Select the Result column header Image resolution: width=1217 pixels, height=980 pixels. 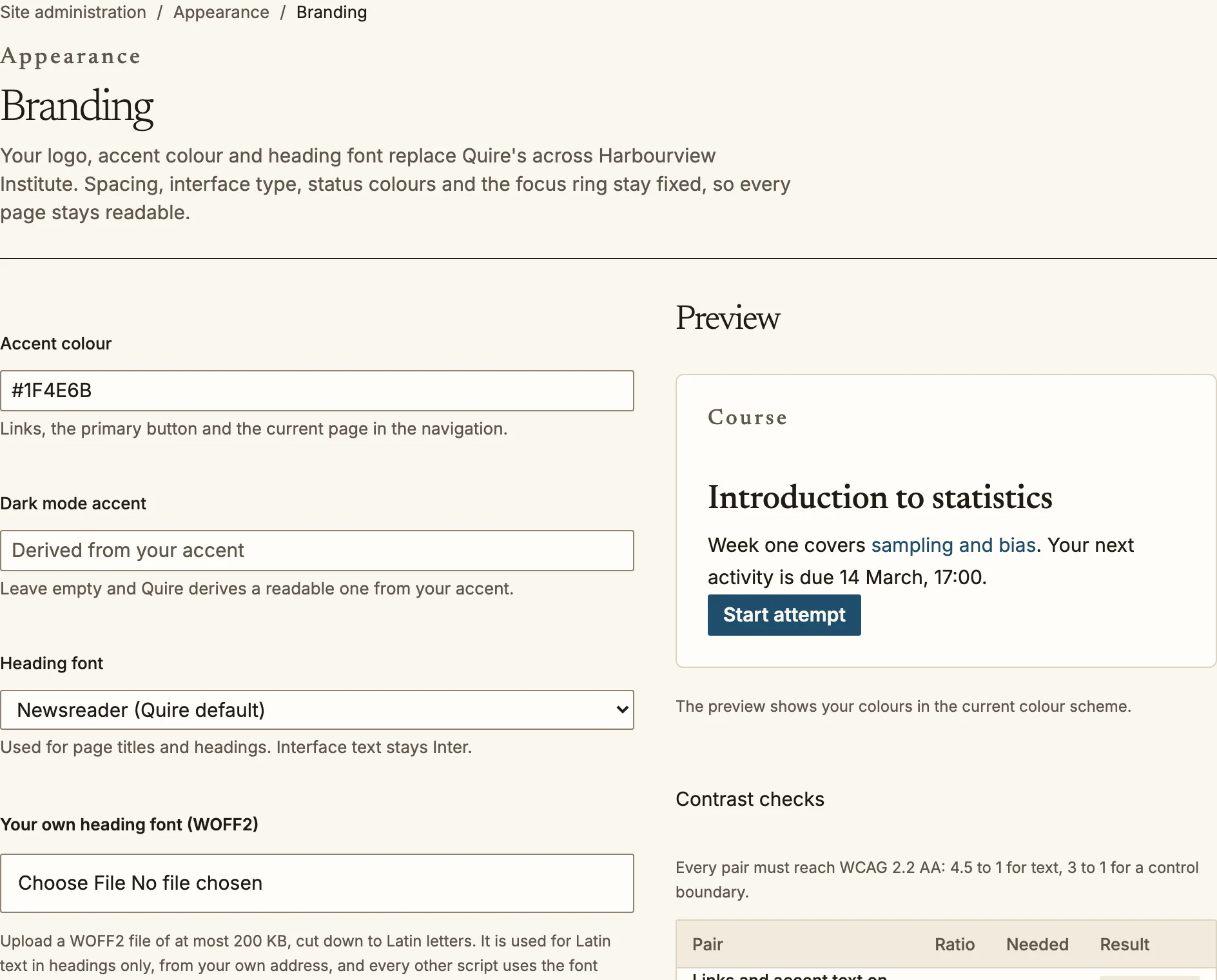pos(1124,945)
